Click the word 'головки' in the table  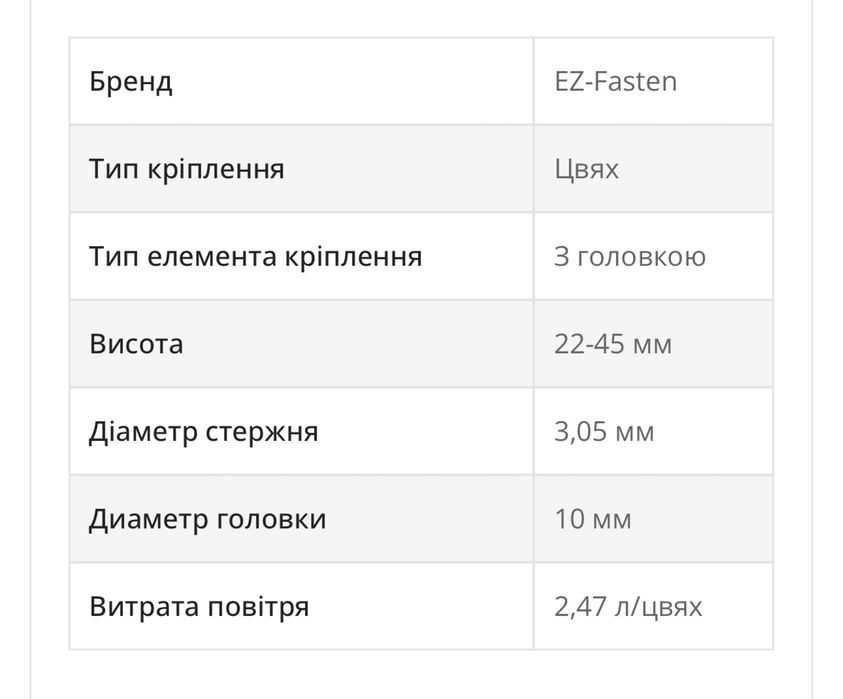tap(270, 519)
